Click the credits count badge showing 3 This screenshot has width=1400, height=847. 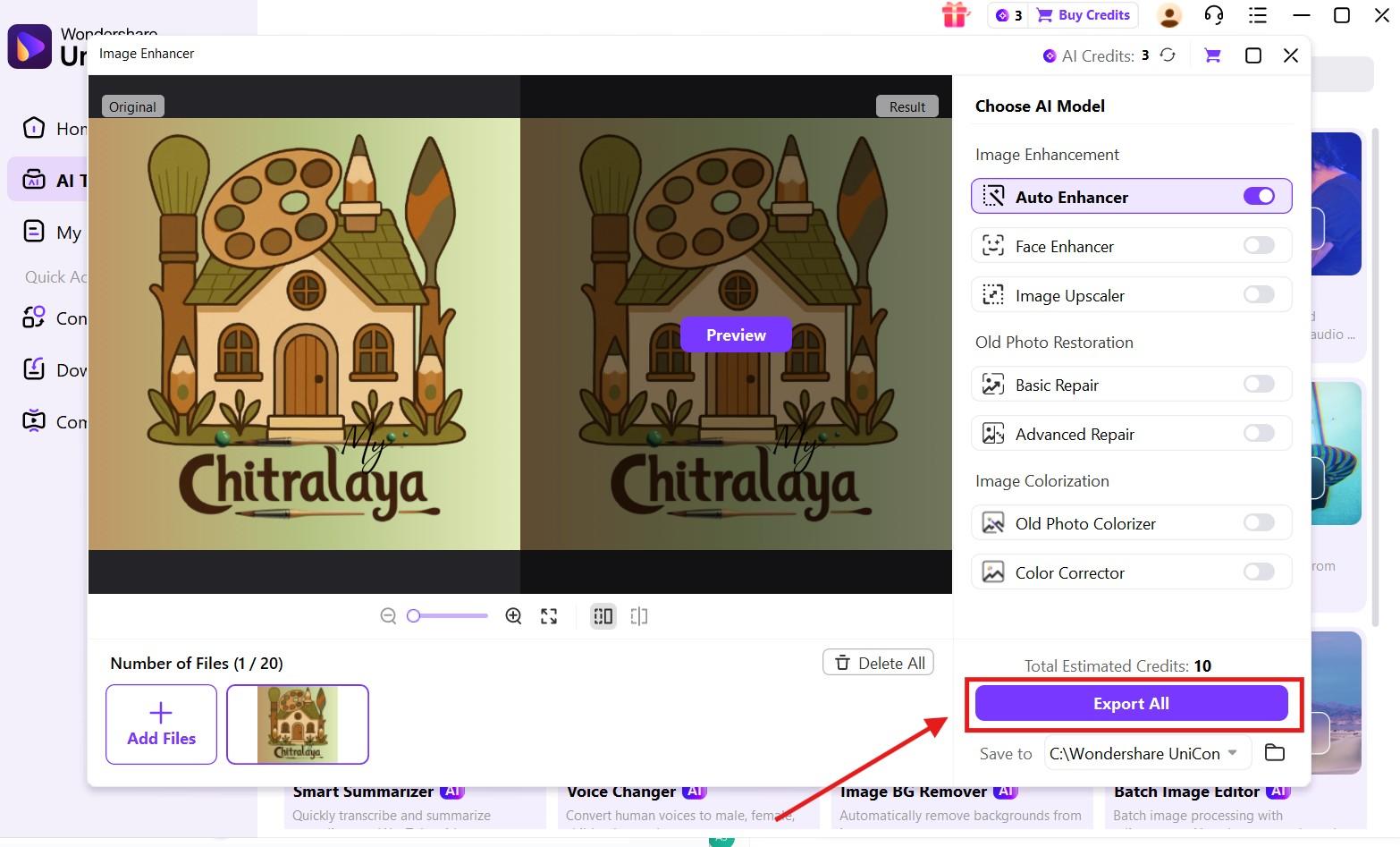[1008, 15]
